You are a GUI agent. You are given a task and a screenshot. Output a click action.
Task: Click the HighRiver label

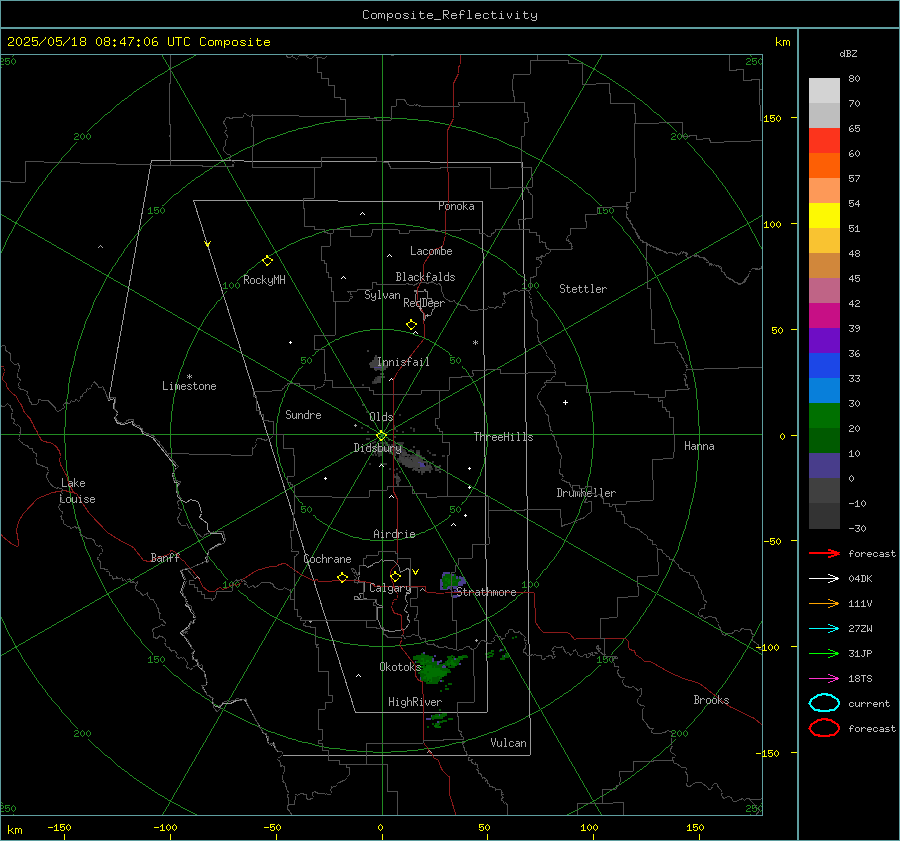click(x=415, y=702)
